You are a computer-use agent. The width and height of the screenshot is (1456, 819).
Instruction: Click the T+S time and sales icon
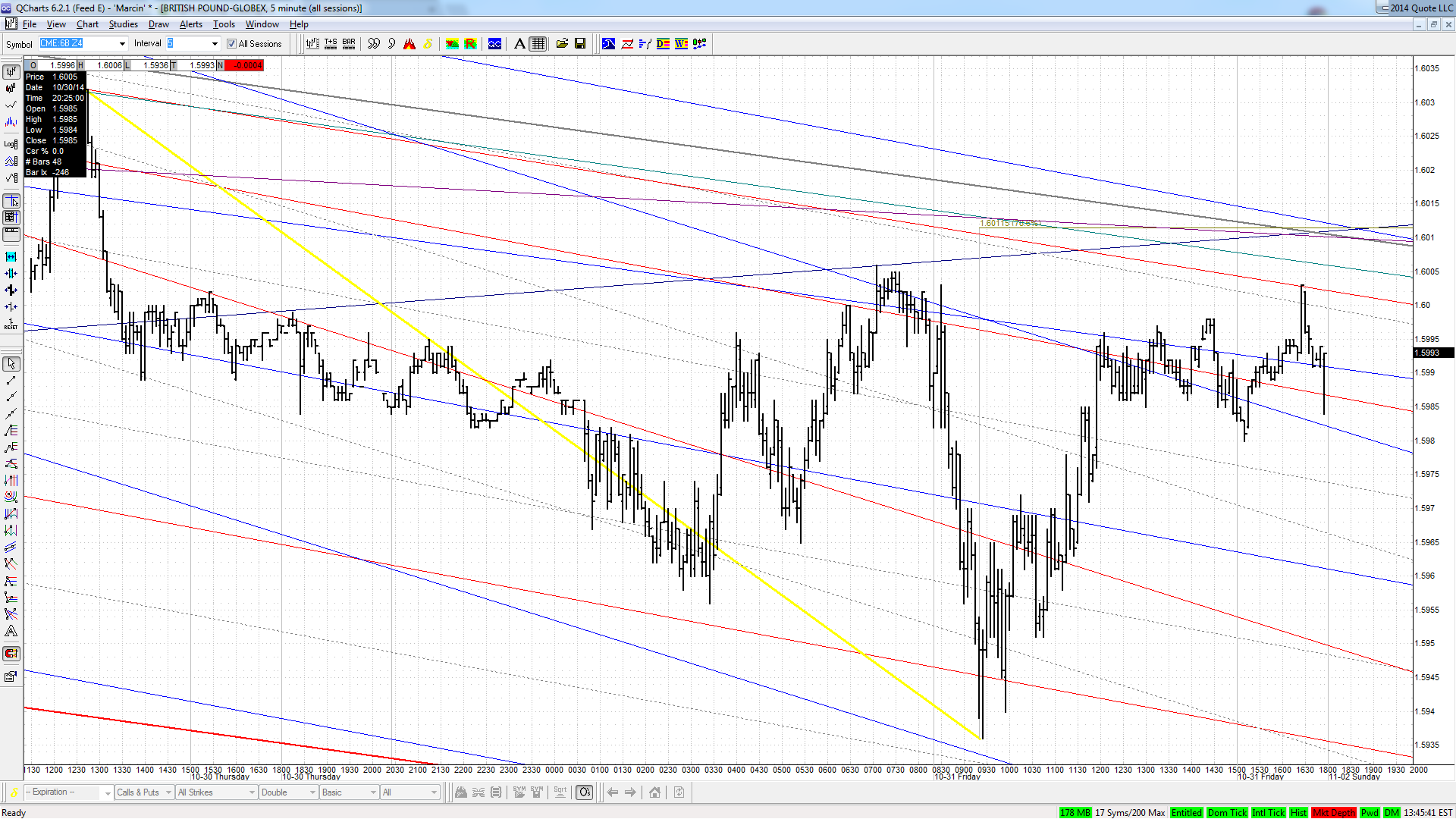331,44
